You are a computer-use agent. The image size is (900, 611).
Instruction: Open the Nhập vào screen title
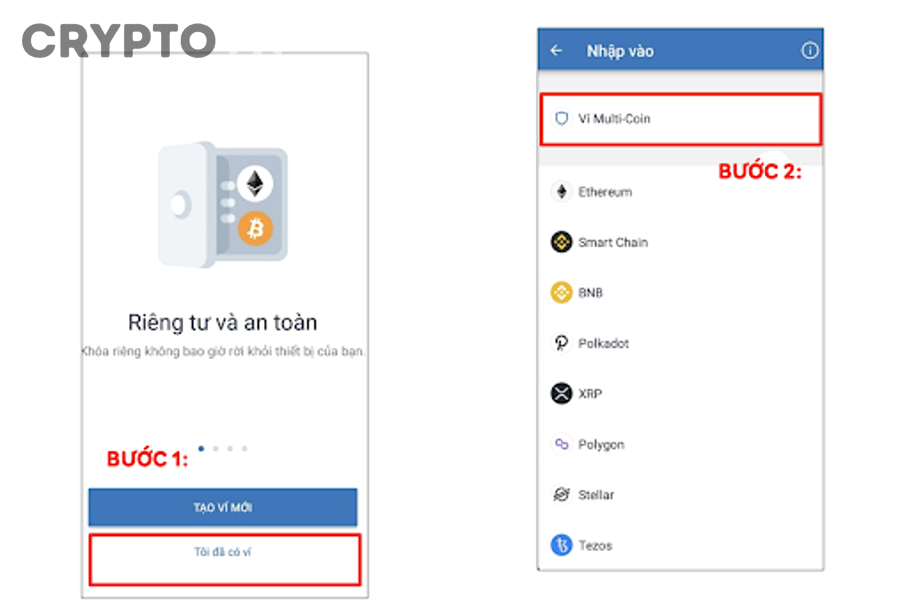click(x=622, y=50)
